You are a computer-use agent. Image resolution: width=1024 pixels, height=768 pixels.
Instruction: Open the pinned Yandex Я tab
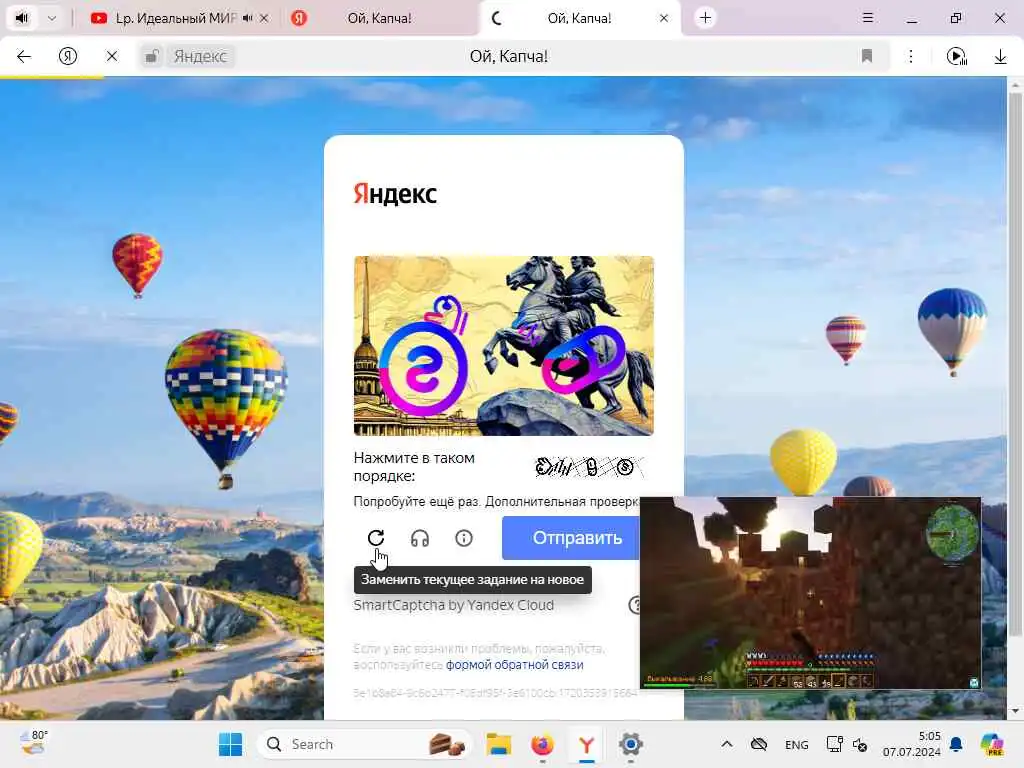299,18
